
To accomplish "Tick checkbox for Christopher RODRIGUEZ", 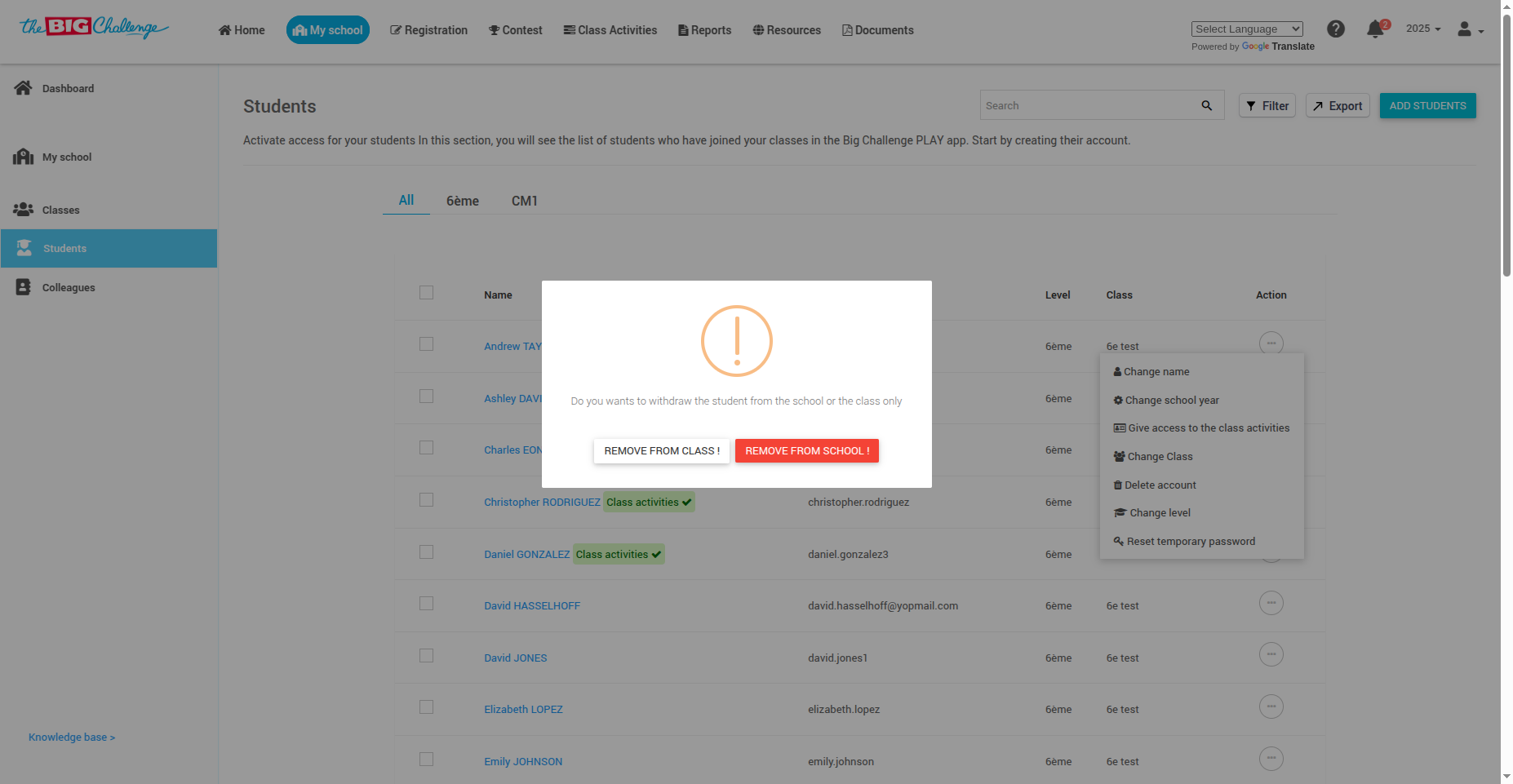I will point(426,499).
